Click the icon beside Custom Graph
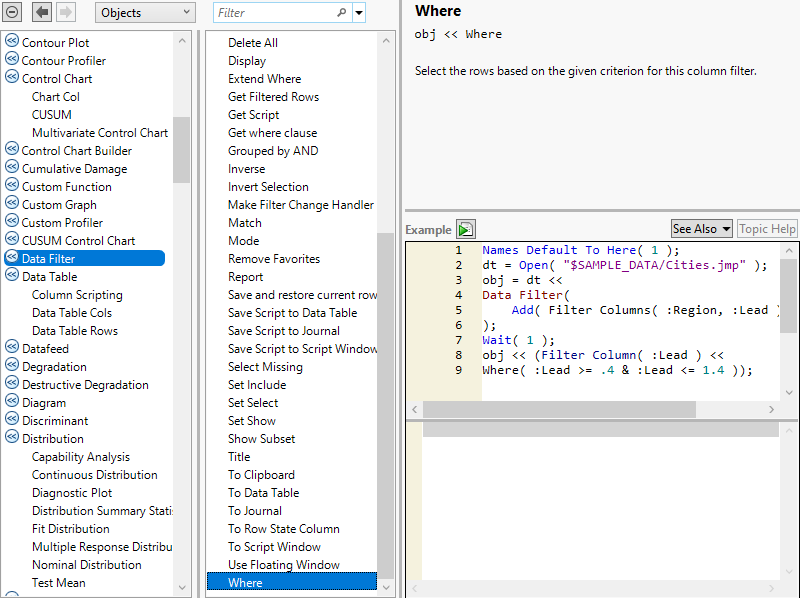The image size is (800, 598). tap(12, 203)
